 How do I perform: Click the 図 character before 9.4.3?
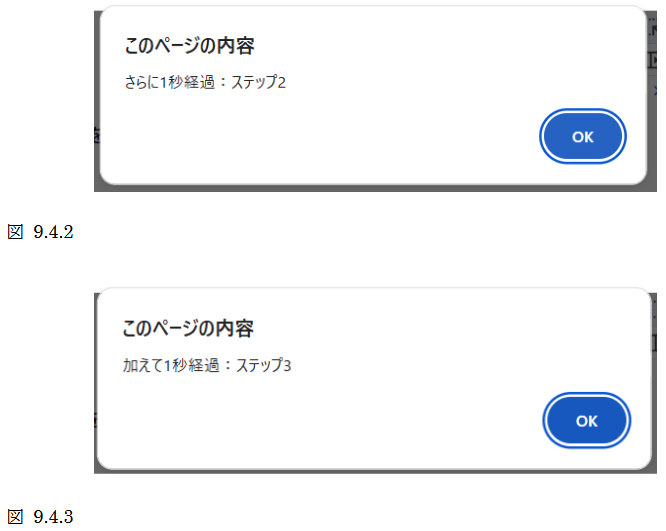15,516
